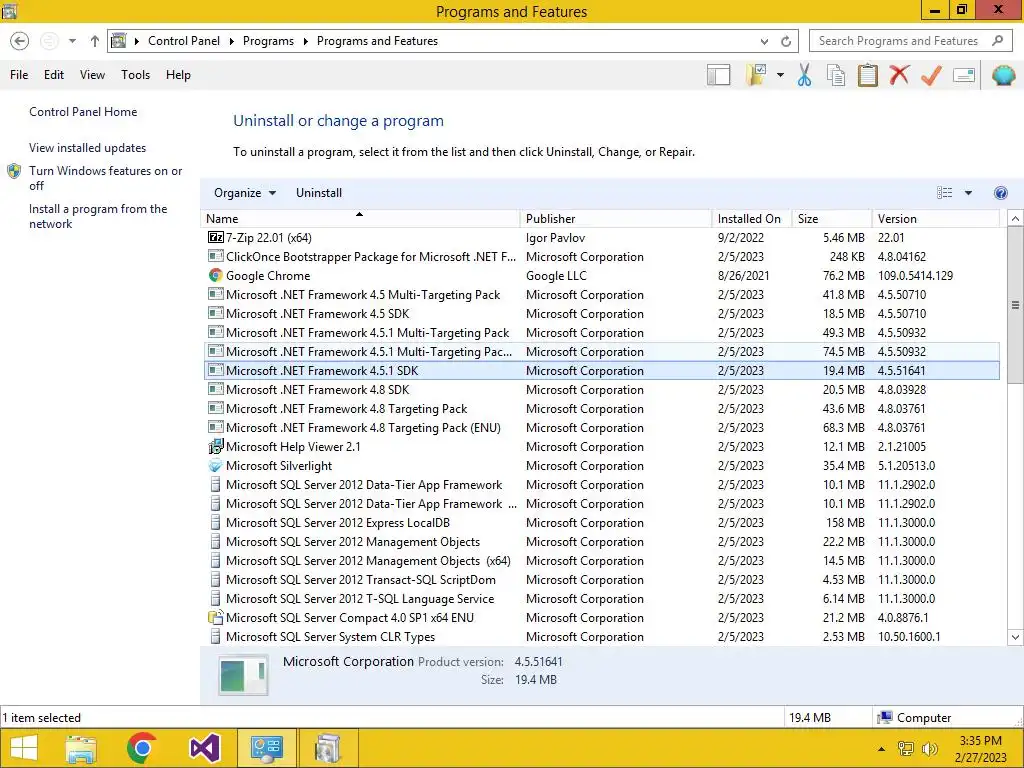1024x768 pixels.
Task: Select Microsoft SQL Server System CLR Types
Action: [x=601, y=637]
